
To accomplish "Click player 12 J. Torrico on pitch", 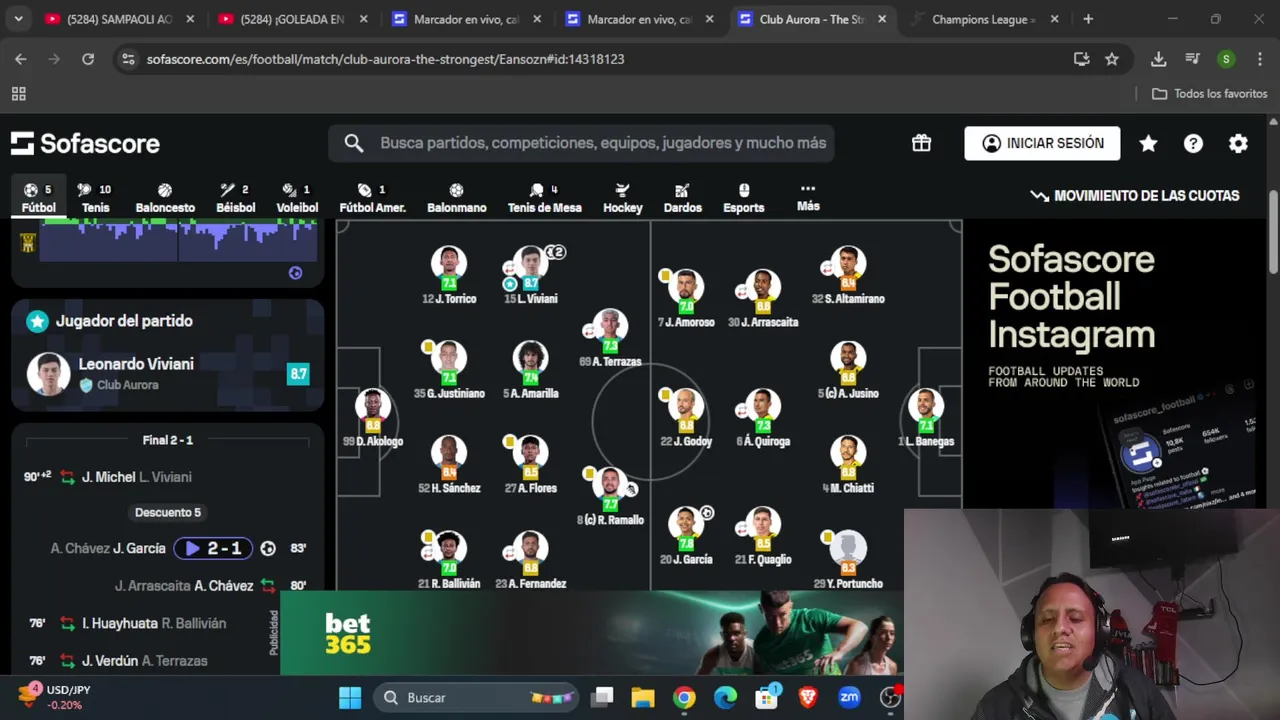I will tap(449, 276).
